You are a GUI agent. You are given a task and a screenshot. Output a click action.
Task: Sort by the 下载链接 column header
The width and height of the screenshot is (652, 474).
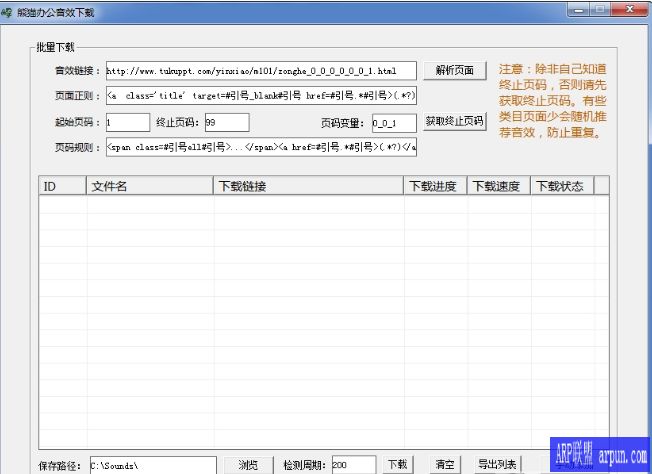coord(308,186)
